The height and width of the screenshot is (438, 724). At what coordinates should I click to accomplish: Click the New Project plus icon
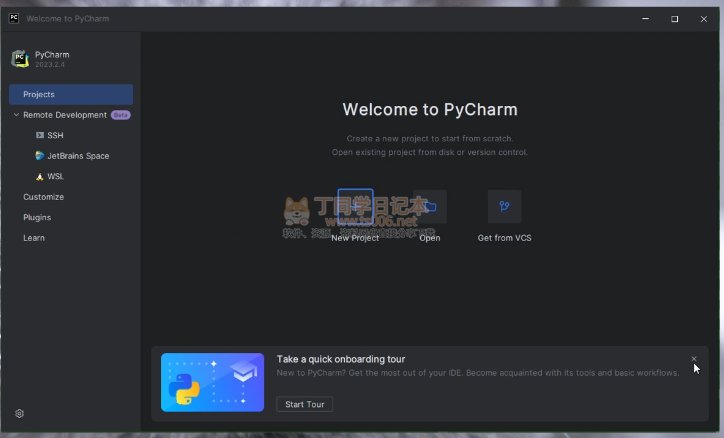click(355, 207)
